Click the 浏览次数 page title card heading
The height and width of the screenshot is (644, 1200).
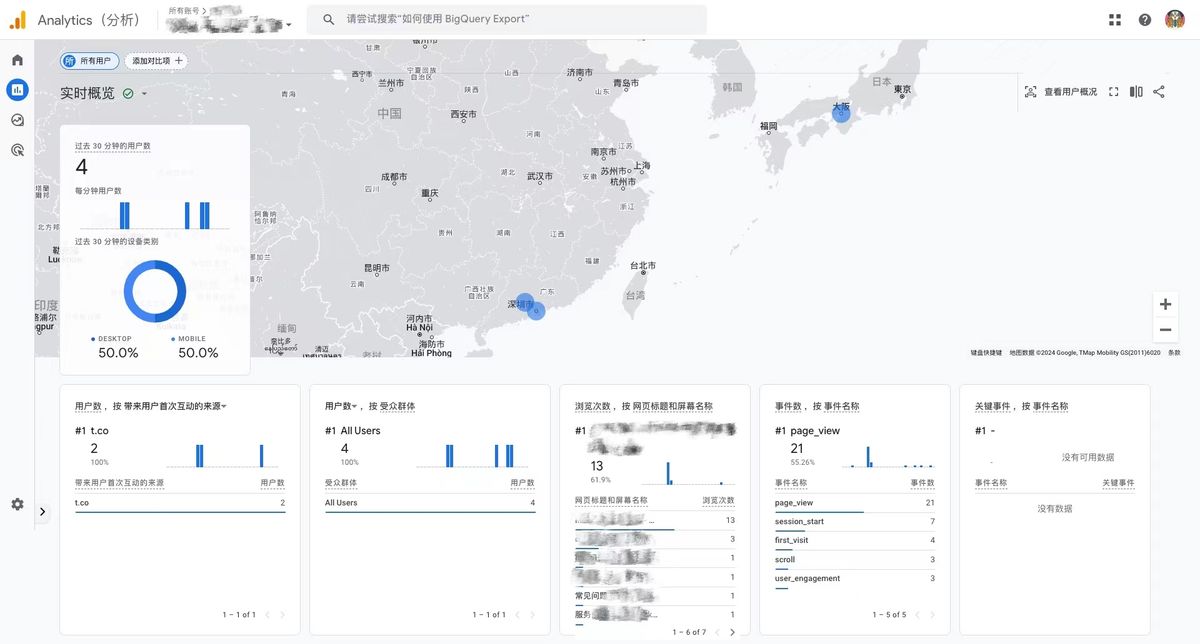644,406
